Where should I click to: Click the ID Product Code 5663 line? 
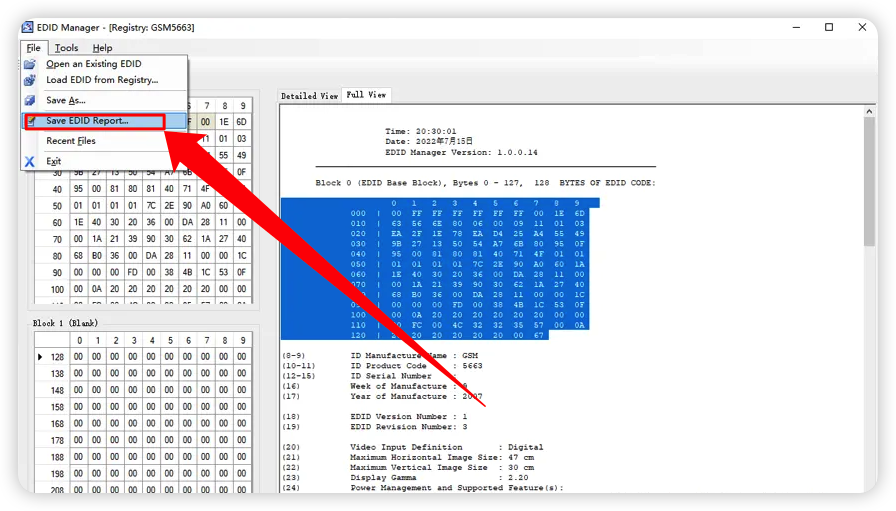click(x=417, y=366)
